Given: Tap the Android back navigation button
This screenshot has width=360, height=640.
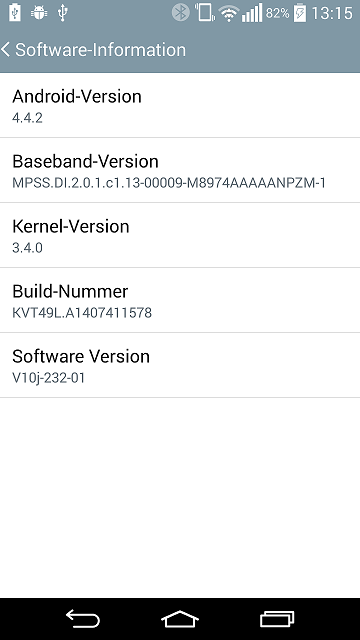Looking at the screenshot, I should point(83,619).
